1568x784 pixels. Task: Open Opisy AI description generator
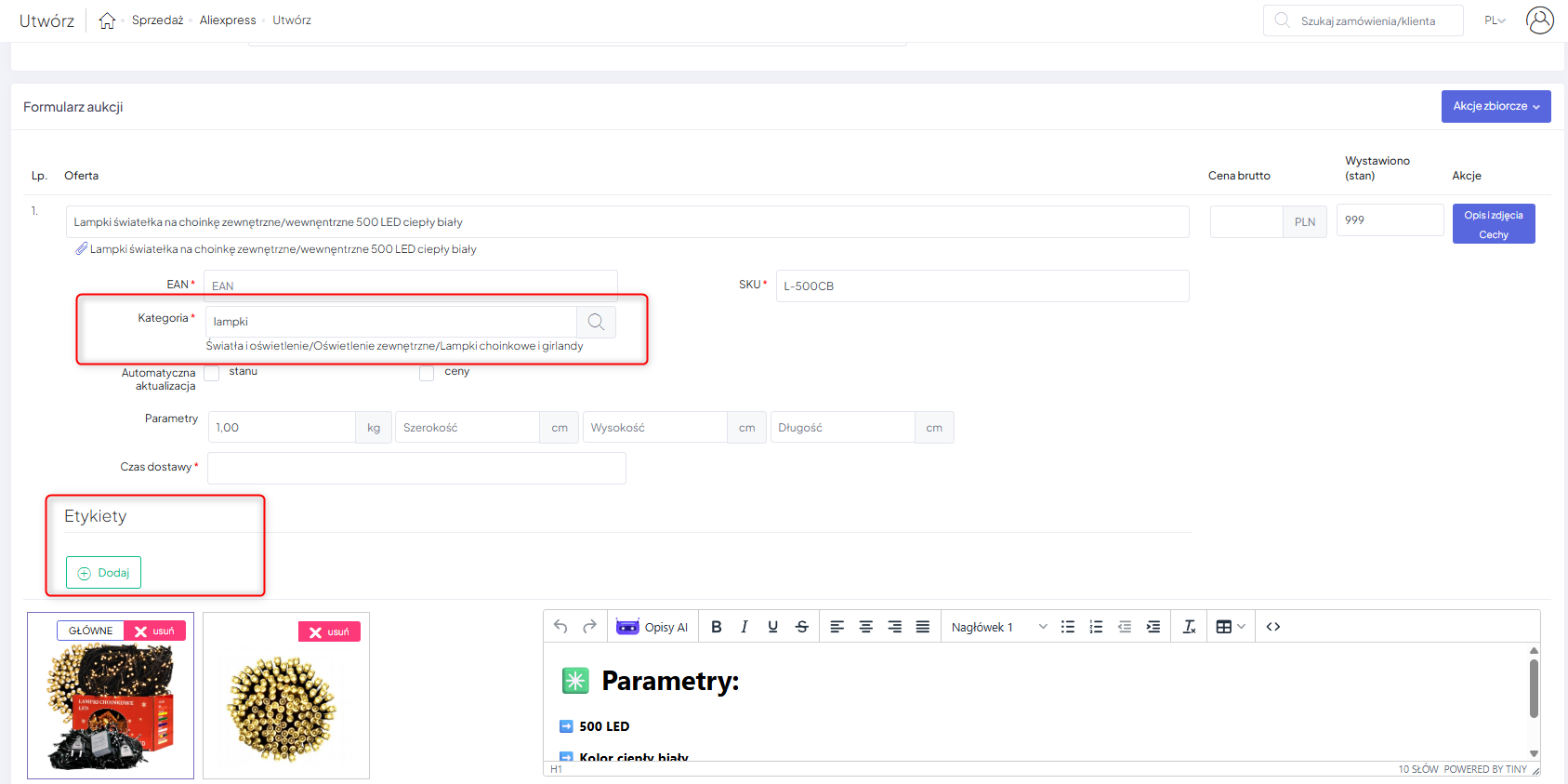point(652,627)
